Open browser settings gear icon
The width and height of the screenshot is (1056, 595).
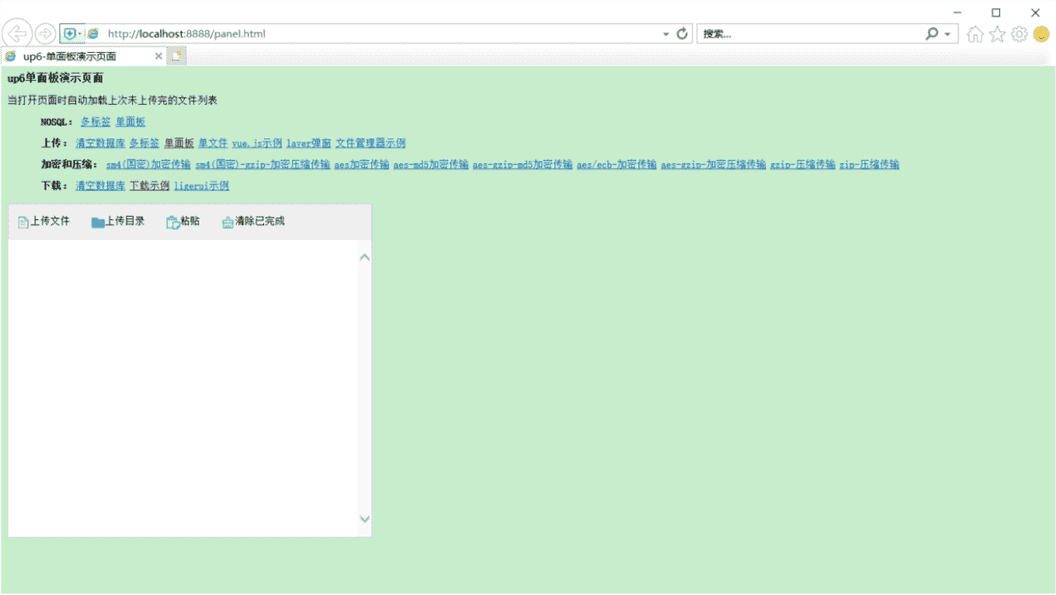pyautogui.click(x=1018, y=33)
